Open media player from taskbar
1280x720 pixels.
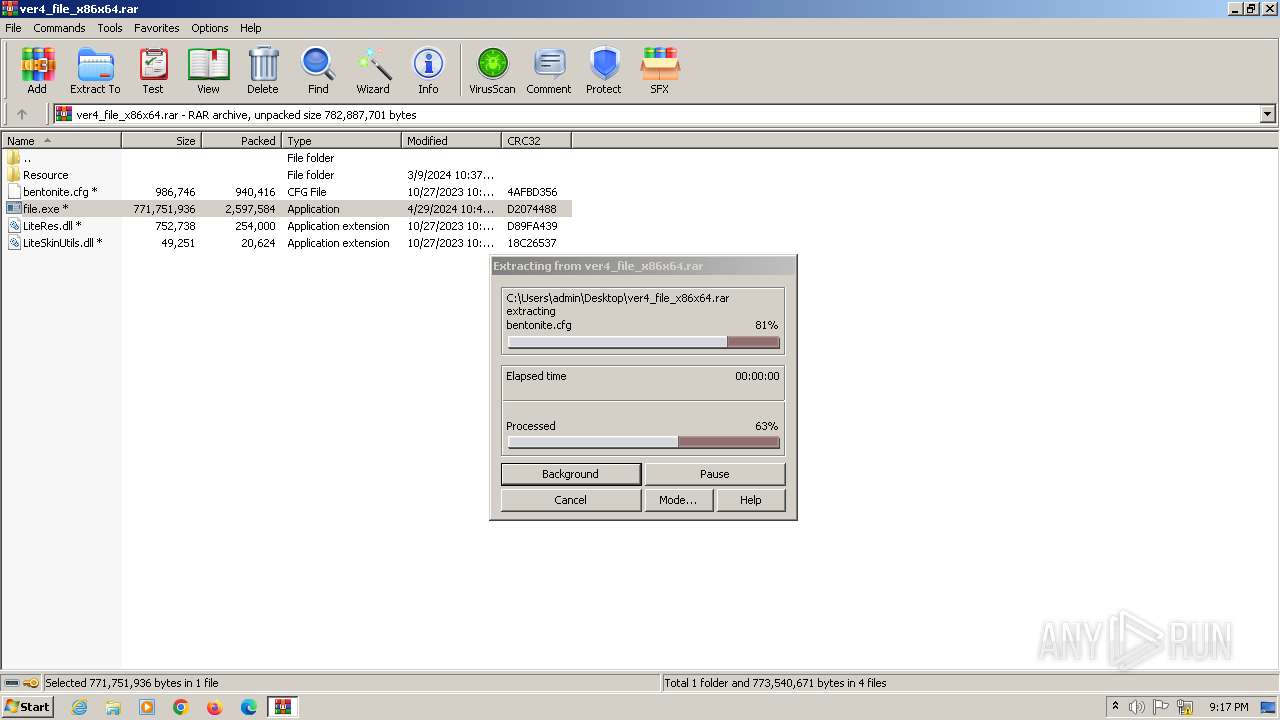click(x=147, y=707)
